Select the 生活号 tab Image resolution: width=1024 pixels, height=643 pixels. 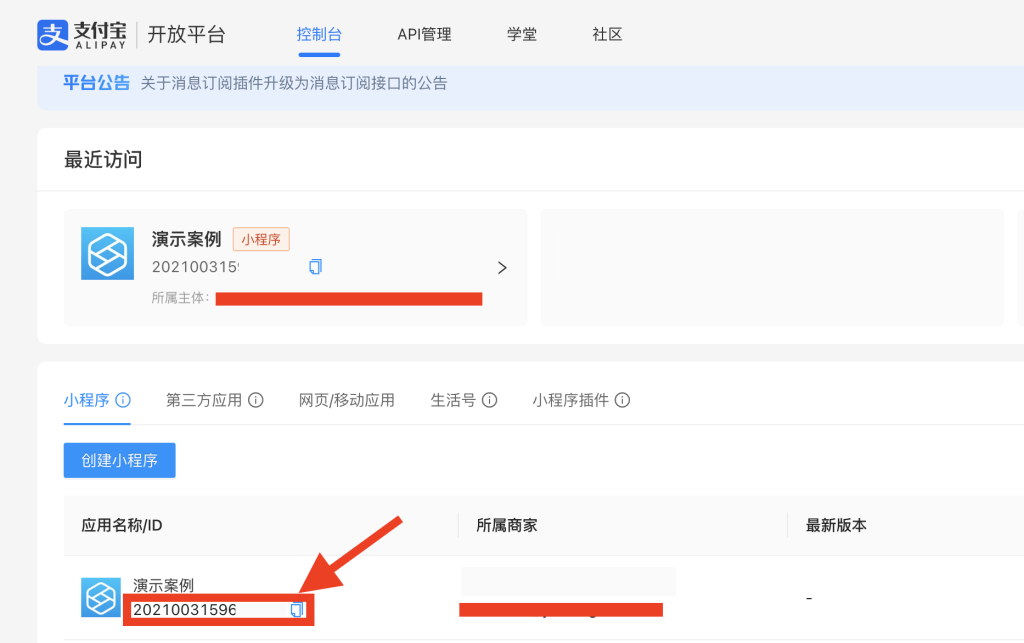click(453, 400)
